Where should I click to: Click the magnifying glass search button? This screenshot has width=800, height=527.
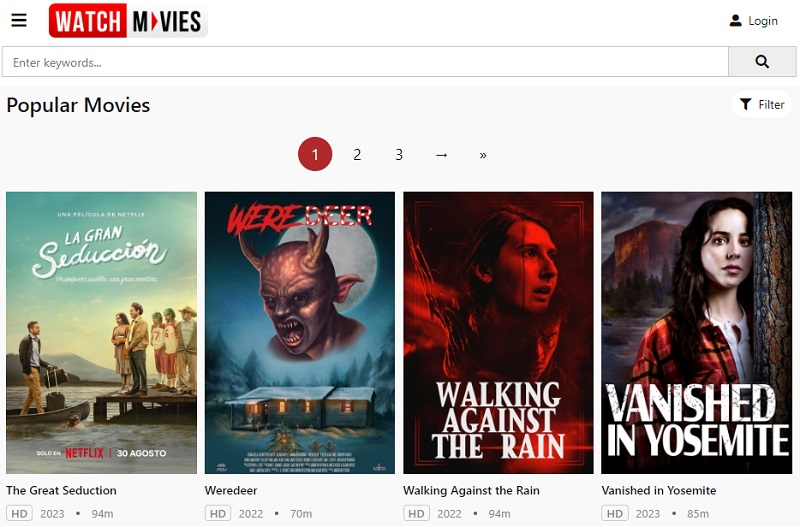[x=762, y=62]
